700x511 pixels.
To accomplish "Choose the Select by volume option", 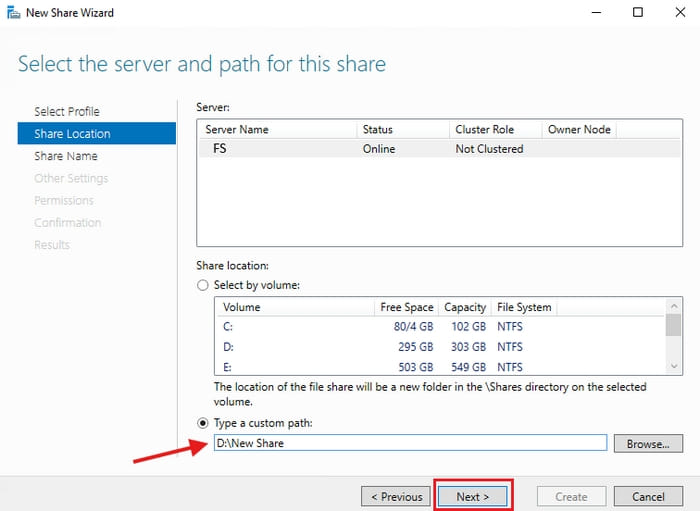I will (203, 285).
